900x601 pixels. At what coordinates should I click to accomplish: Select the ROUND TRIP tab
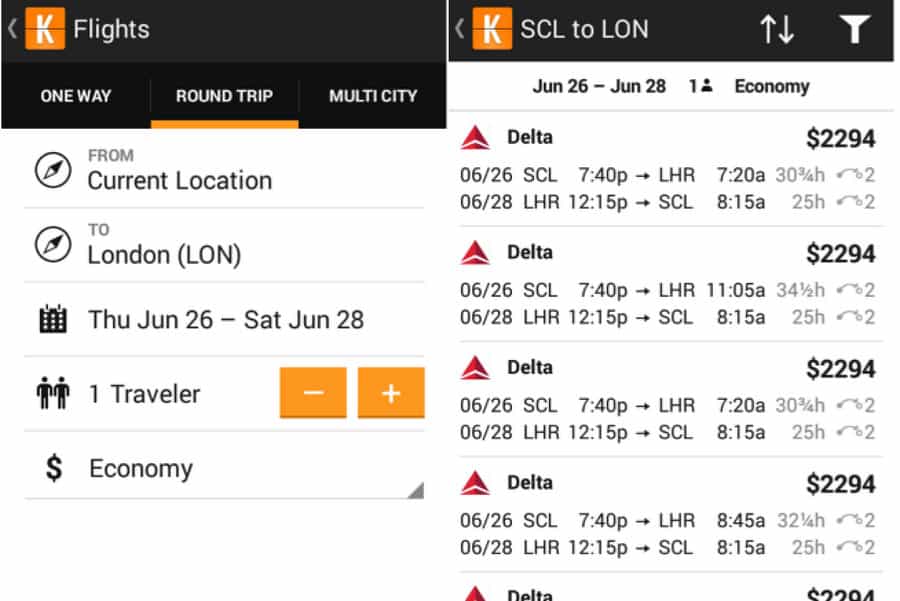[x=224, y=96]
